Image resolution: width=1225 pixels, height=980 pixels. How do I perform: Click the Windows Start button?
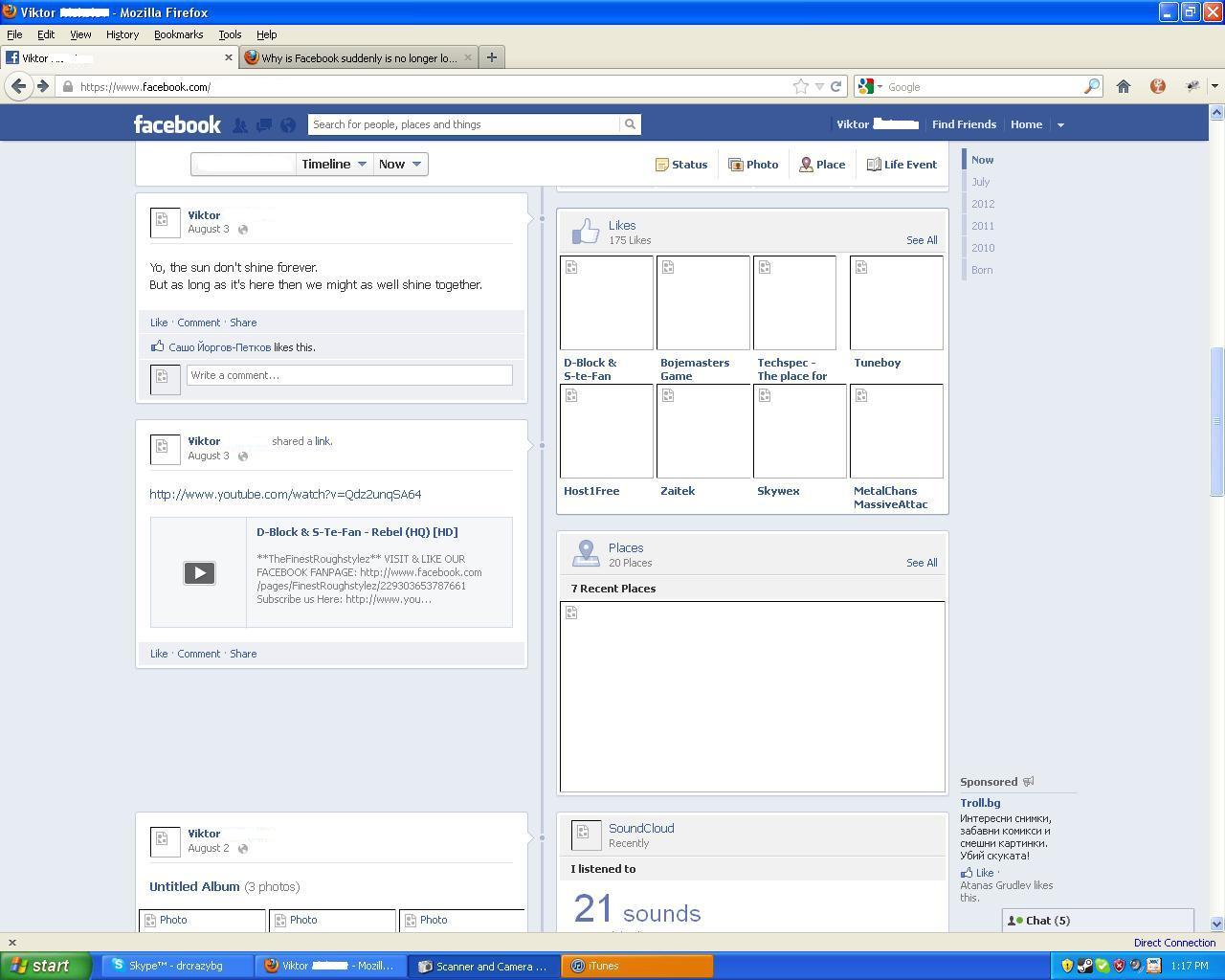point(46,966)
